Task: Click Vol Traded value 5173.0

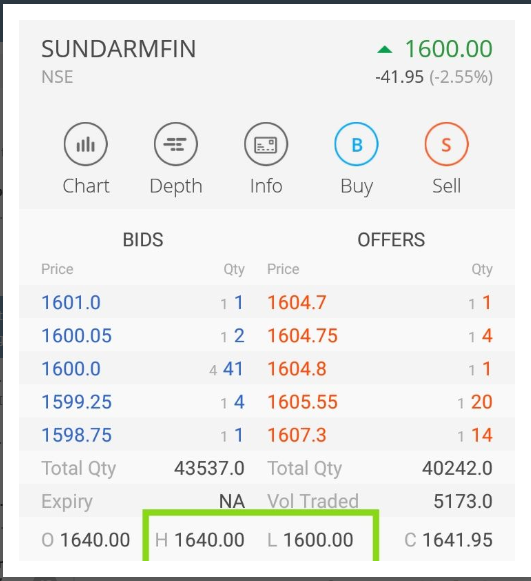Action: tap(463, 501)
